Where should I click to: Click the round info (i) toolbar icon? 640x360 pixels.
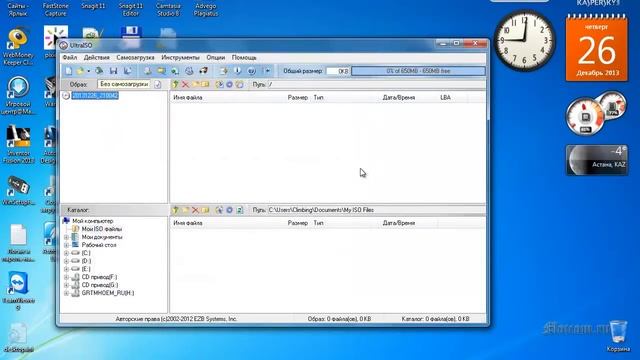238,71
